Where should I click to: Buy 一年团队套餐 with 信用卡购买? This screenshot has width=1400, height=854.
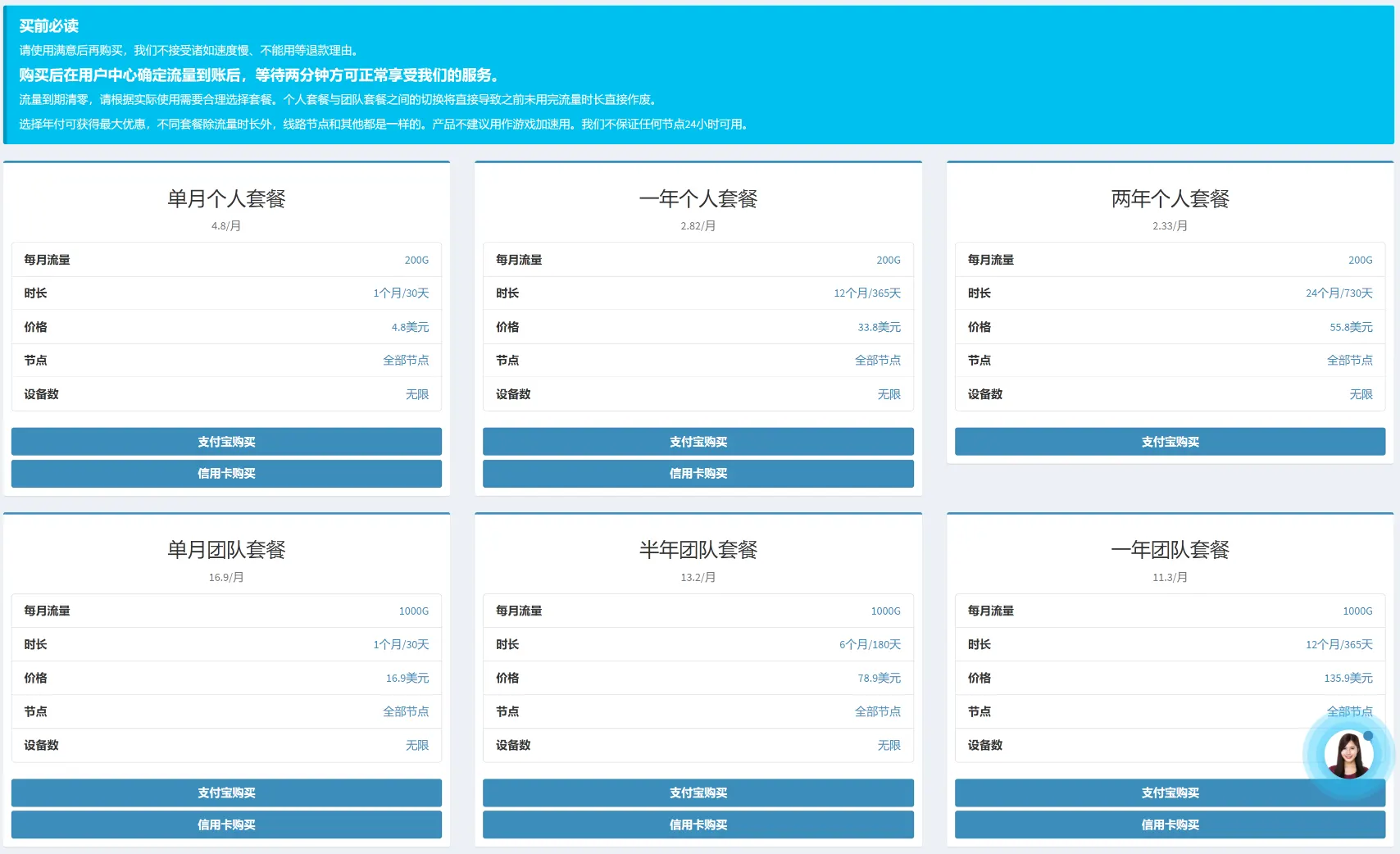(1170, 824)
